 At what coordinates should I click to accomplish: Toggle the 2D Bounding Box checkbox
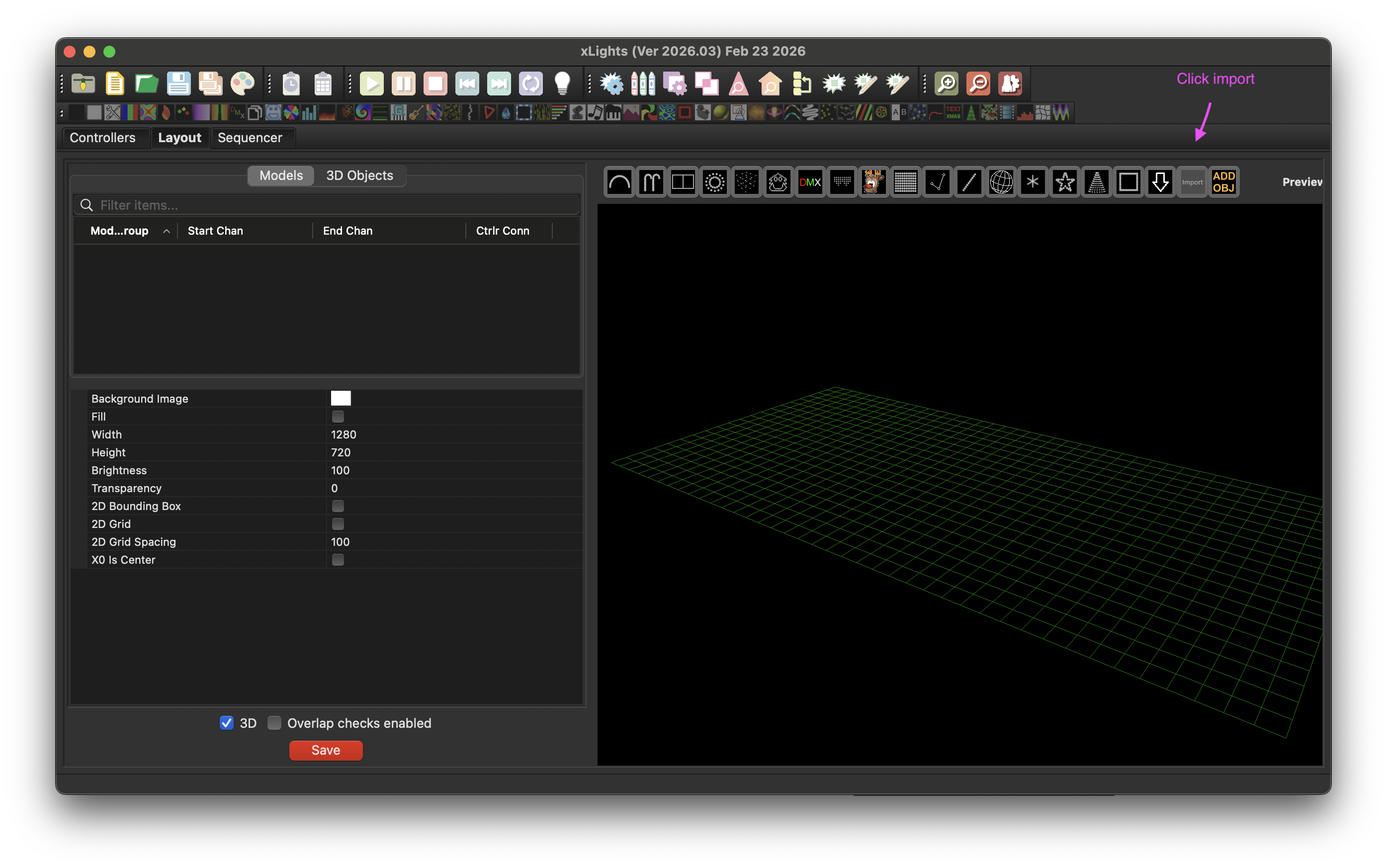(x=338, y=506)
